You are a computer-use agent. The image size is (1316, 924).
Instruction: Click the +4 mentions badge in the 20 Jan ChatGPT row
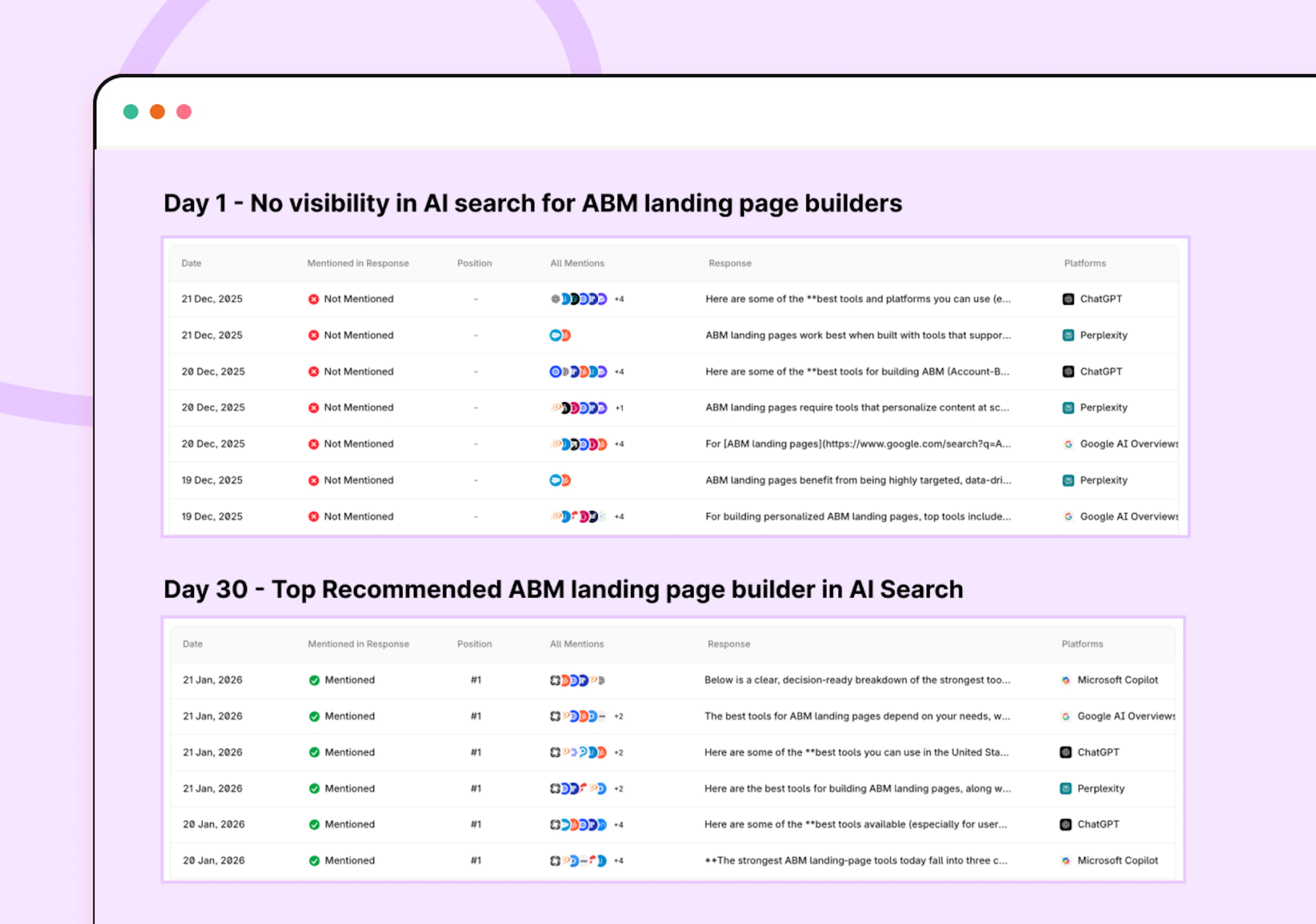pyautogui.click(x=619, y=825)
